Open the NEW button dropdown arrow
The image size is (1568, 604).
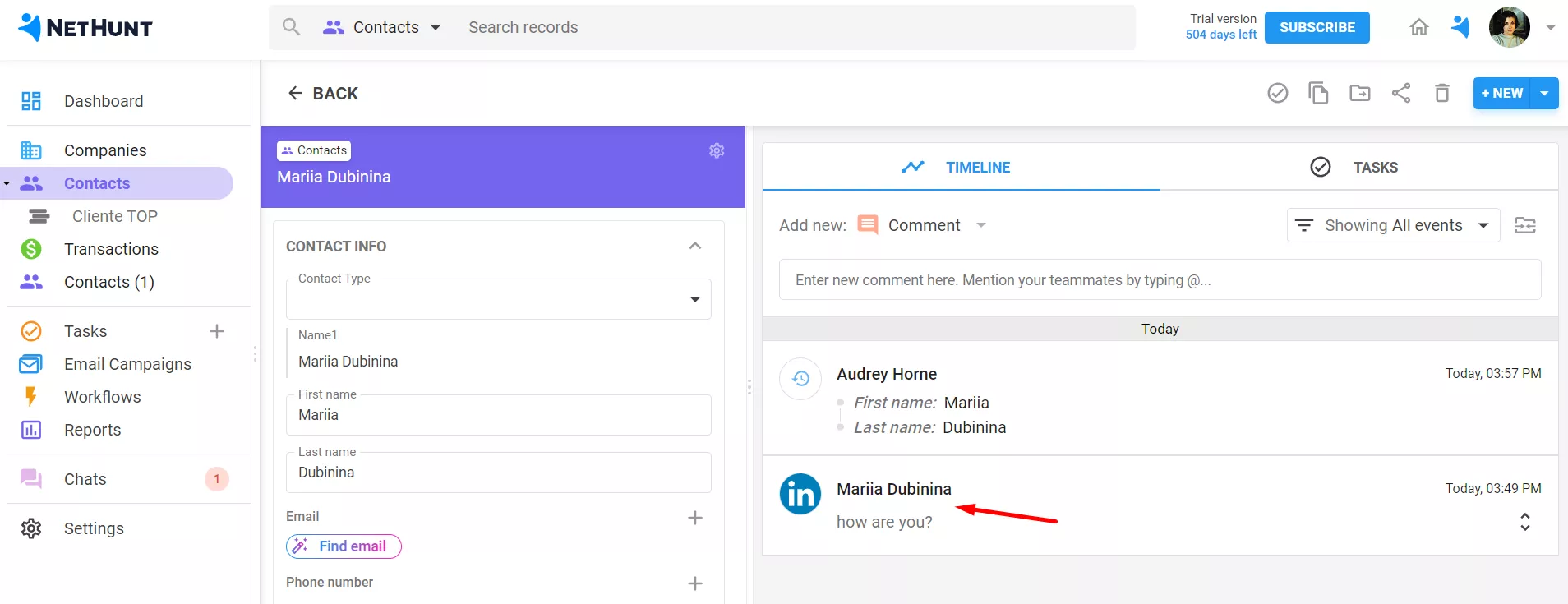(x=1545, y=93)
